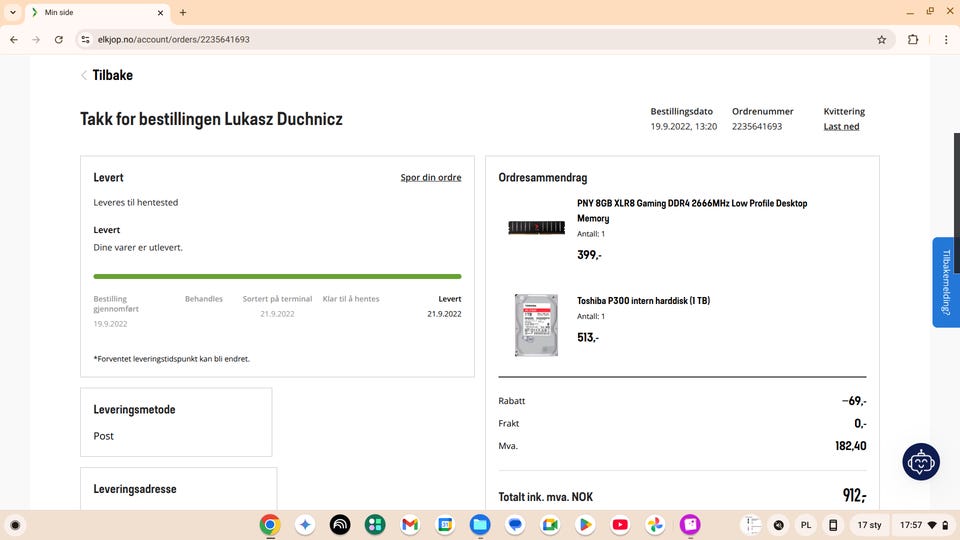Screen dimensions: 960x540
Task: Open Play Store from the shelf
Action: point(585,525)
